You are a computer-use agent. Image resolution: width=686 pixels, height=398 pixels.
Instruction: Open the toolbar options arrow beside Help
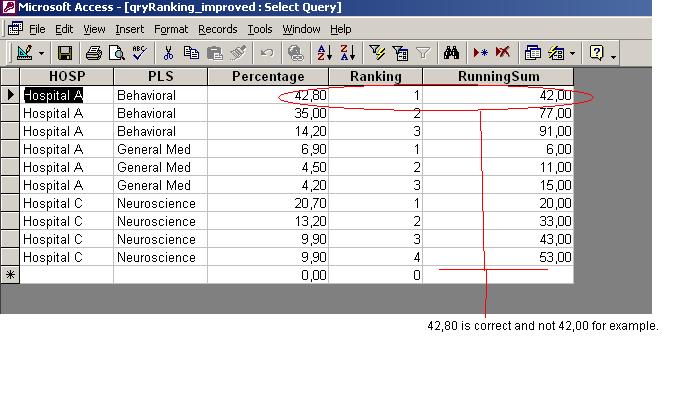(613, 56)
